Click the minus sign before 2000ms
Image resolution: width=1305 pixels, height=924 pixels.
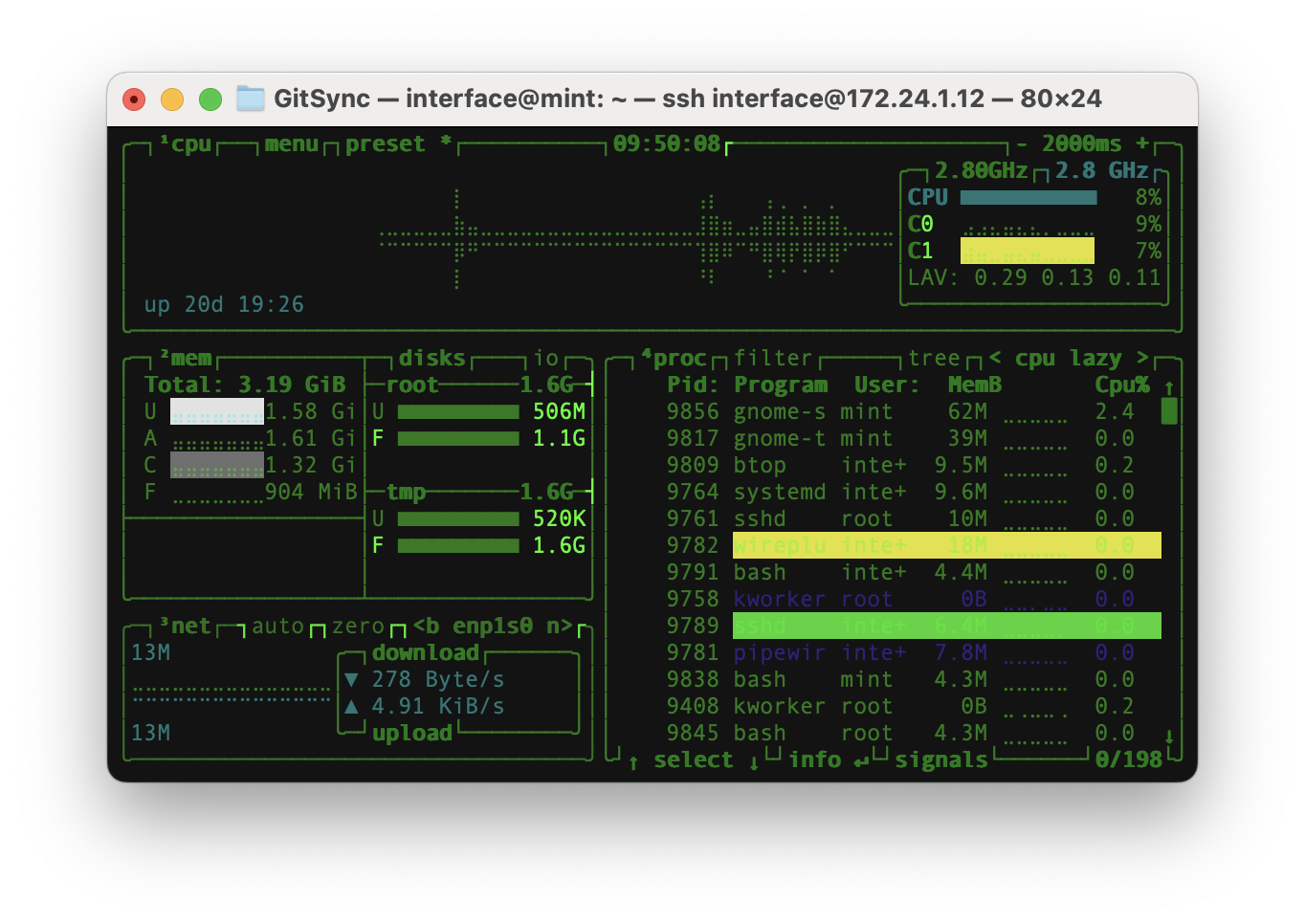click(x=1022, y=144)
